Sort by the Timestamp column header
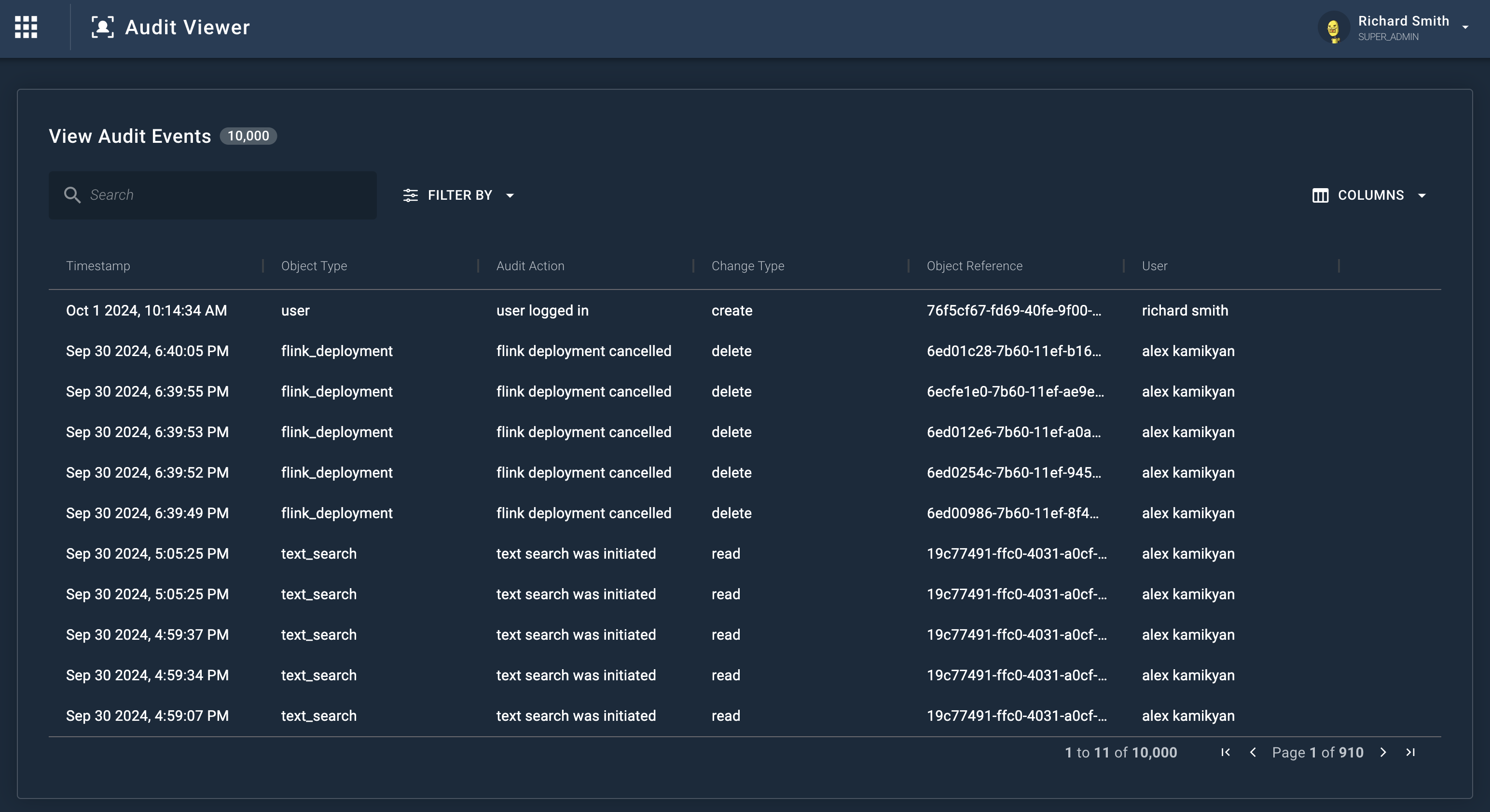1490x812 pixels. tap(98, 266)
